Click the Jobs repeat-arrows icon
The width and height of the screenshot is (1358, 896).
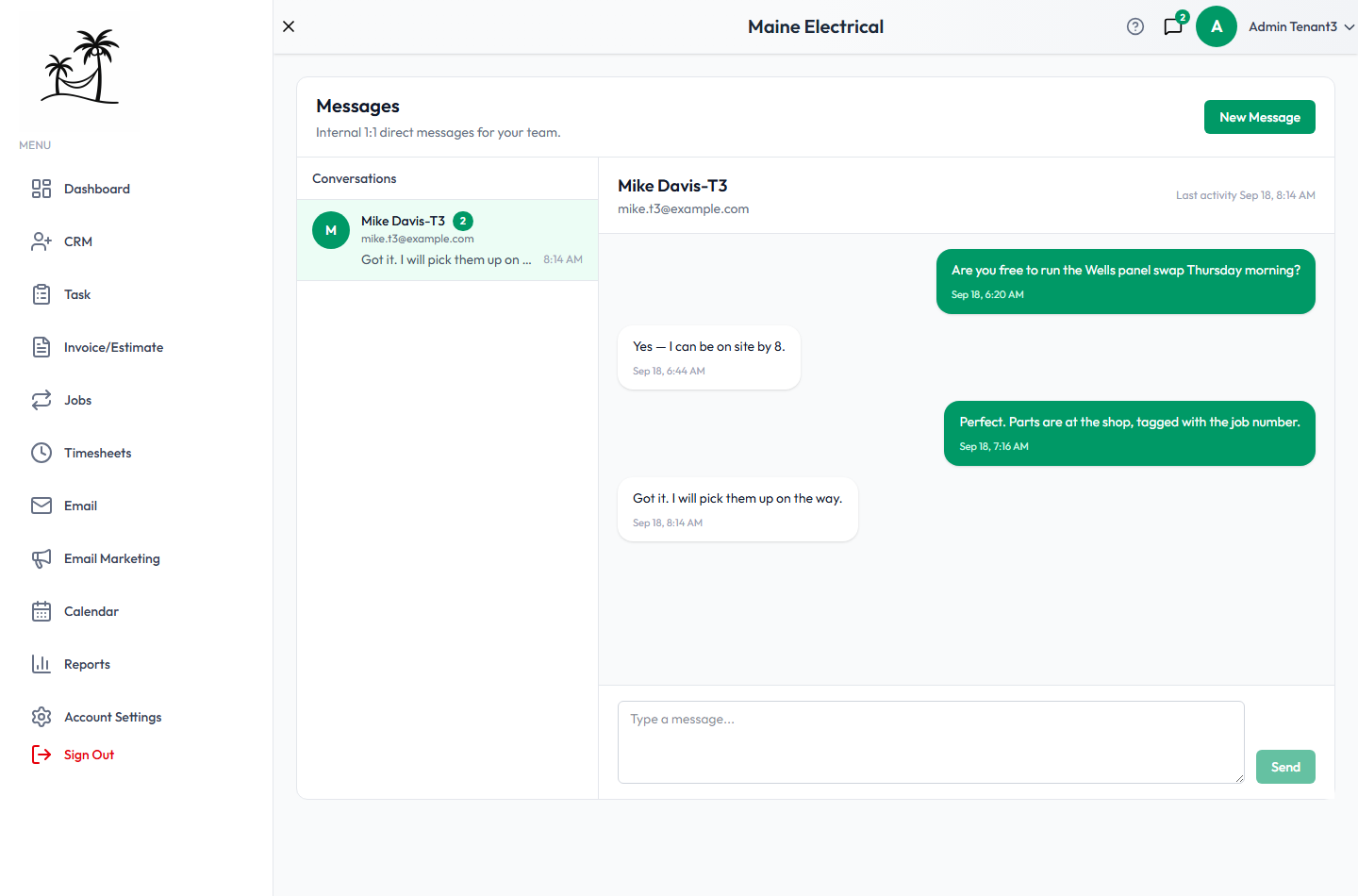(41, 400)
